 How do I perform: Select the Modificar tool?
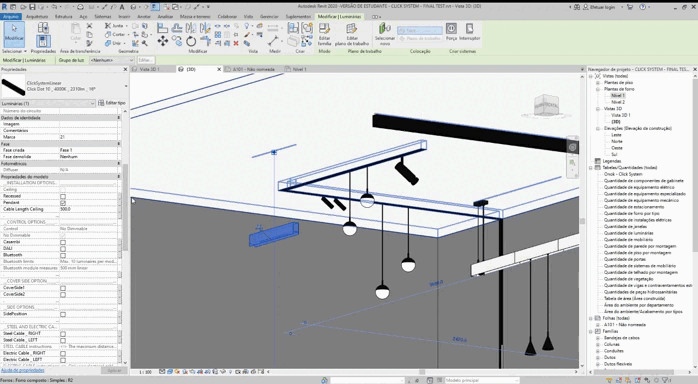tap(14, 34)
